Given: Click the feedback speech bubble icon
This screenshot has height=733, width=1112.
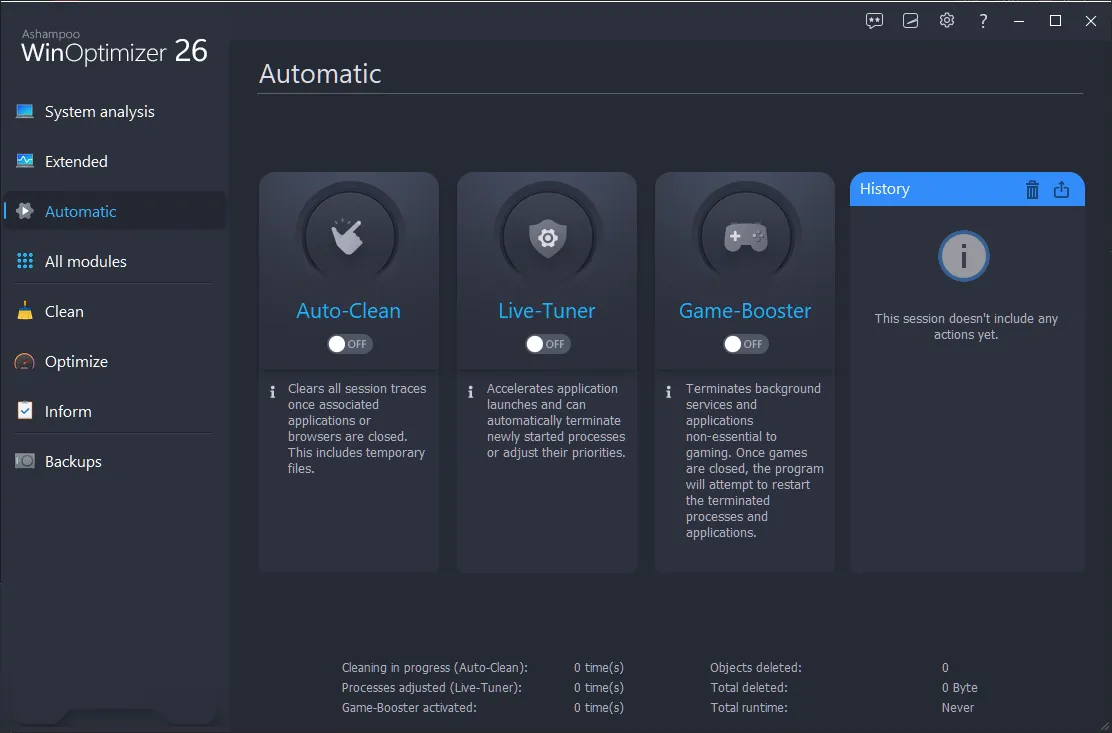Looking at the screenshot, I should coord(874,20).
